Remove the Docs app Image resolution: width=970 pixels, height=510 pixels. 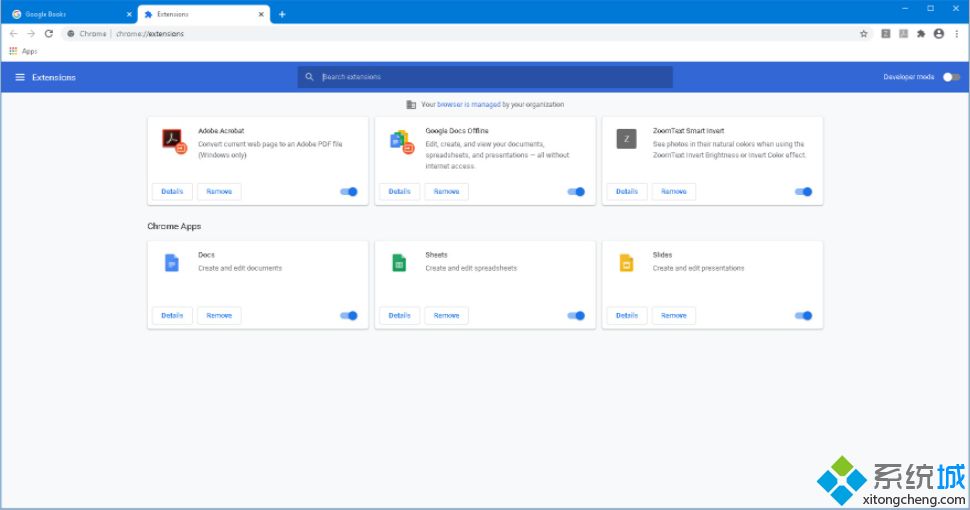tap(219, 316)
